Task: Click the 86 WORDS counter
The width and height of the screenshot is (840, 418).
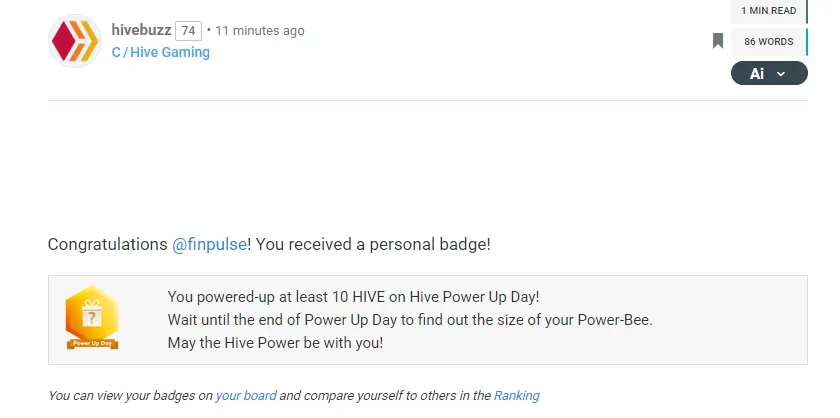Action: pyautogui.click(x=769, y=42)
